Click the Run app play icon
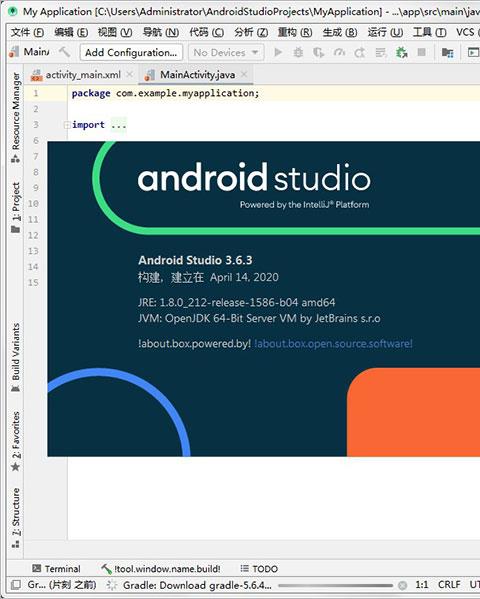480x599 pixels. coord(278,52)
